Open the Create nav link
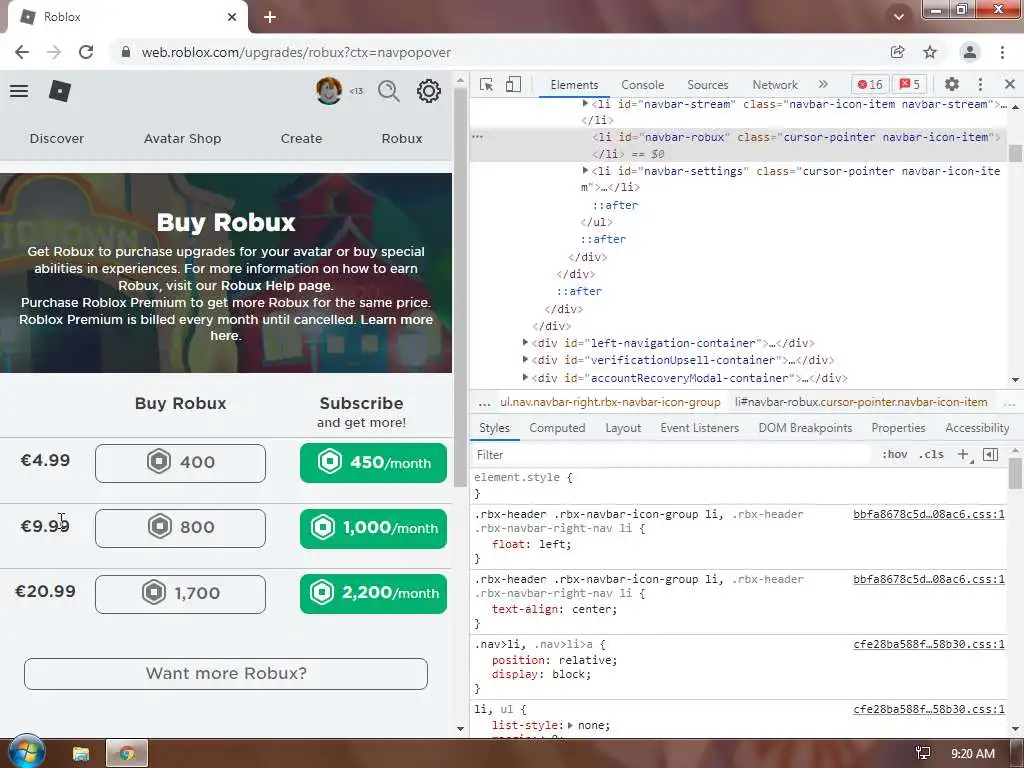This screenshot has height=768, width=1024. coord(301,138)
